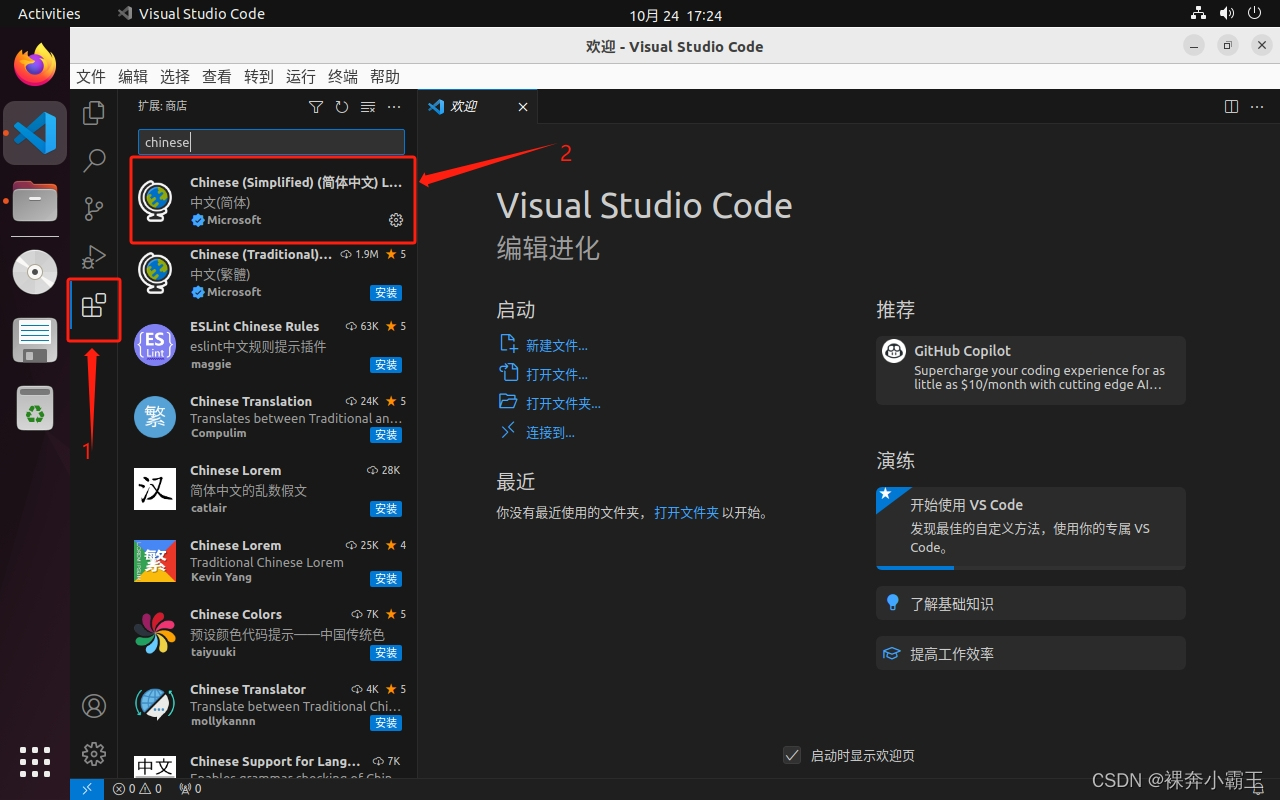Select the 欢迎 tab

[x=463, y=106]
